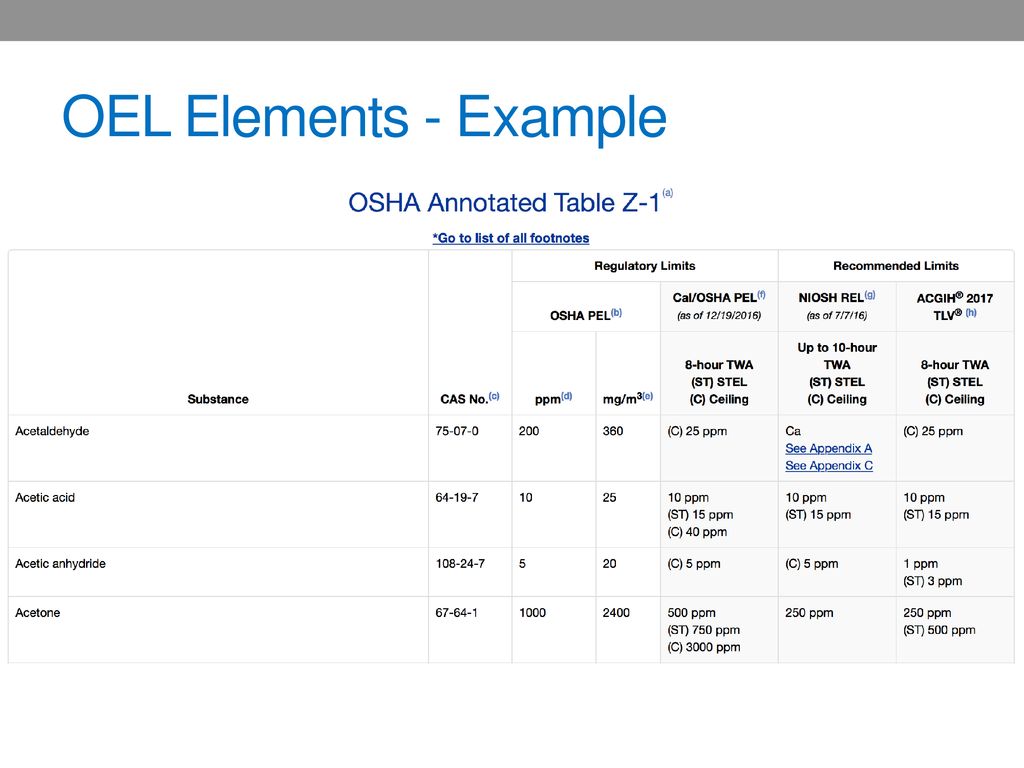Click the 'Up to 10-hour TWA' header text
Screen dimensions: 1024x768
[x=837, y=356]
